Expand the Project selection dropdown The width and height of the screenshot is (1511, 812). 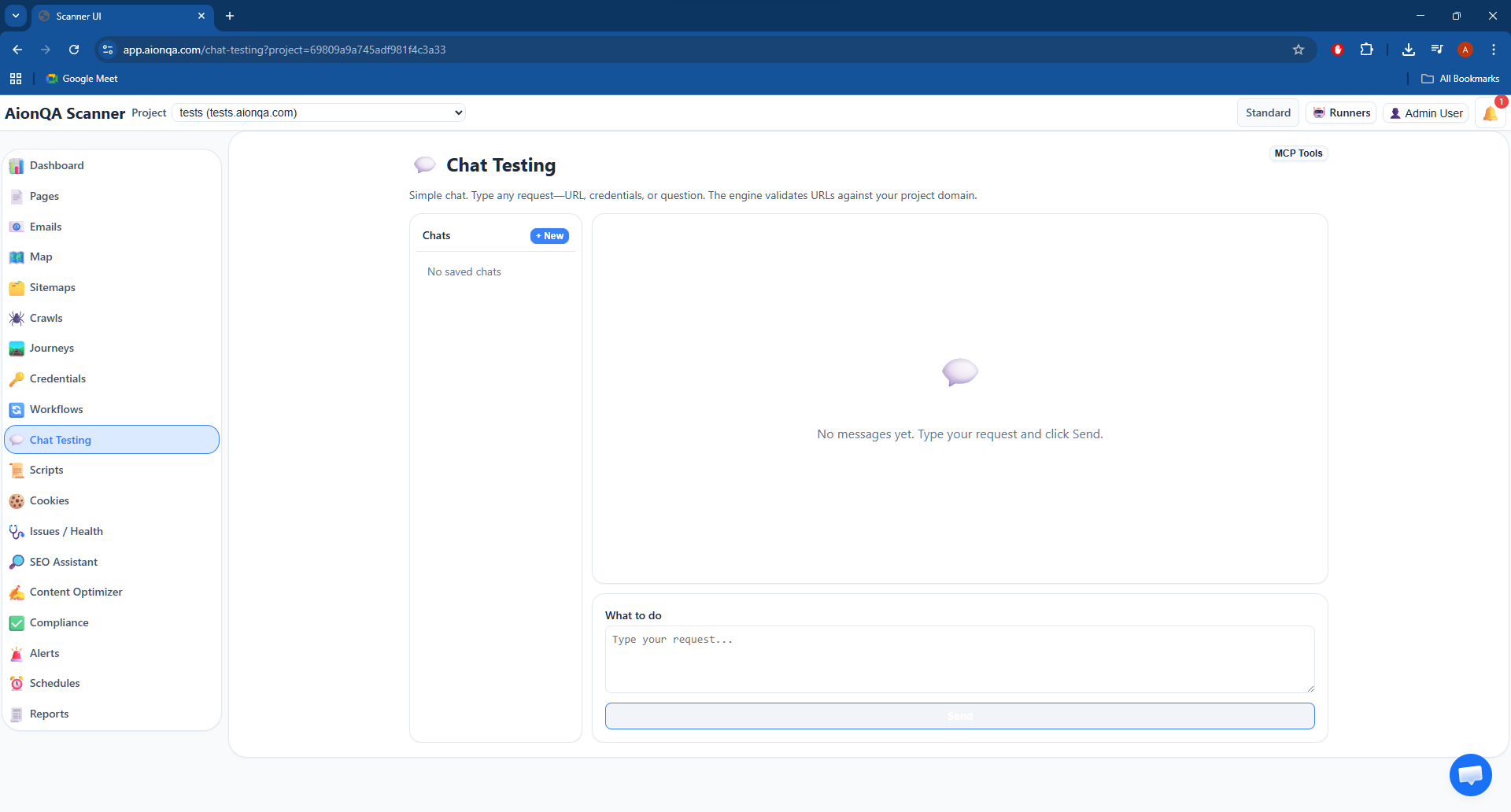coord(319,113)
